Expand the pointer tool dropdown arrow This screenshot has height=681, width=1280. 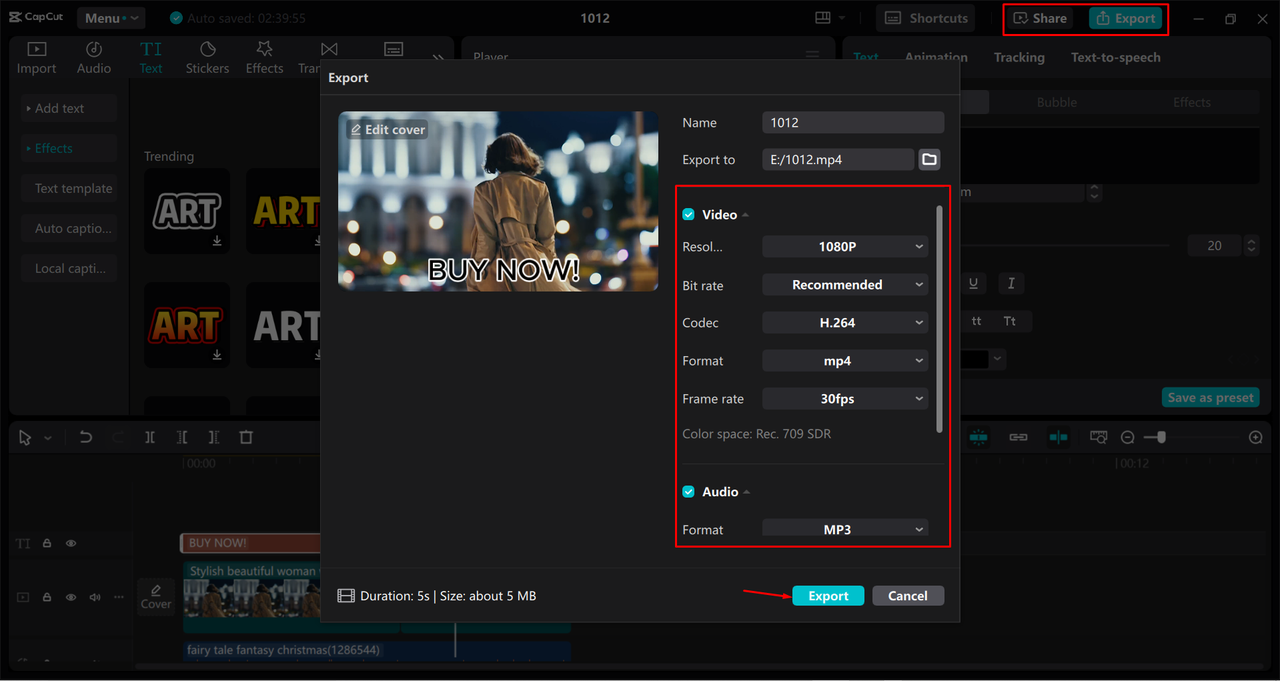[x=47, y=438]
